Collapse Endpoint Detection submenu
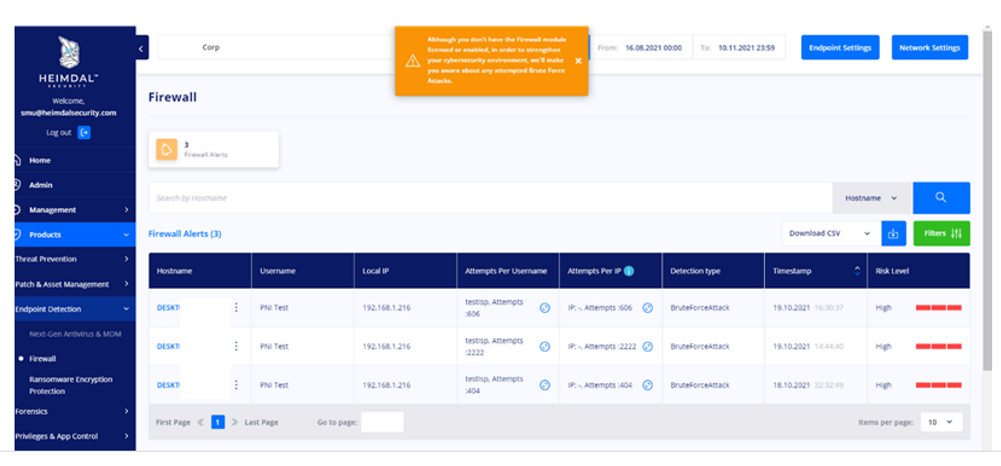 pyautogui.click(x=75, y=309)
